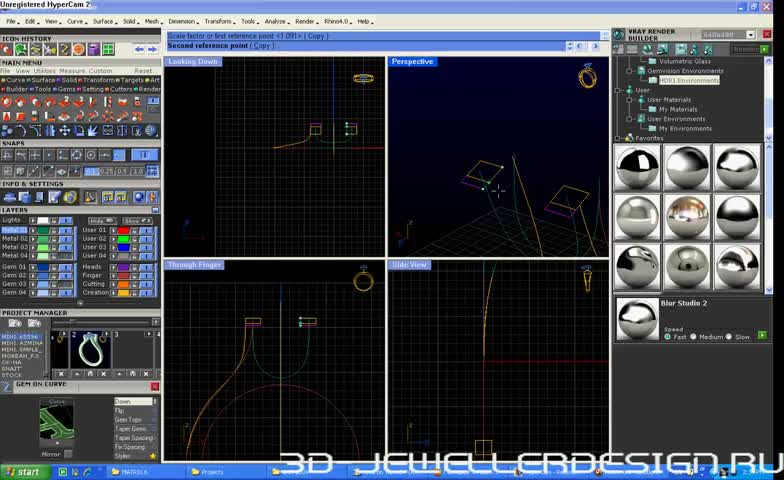Viewport: 784px width, 480px height.
Task: Expand the Favorites tree node
Action: (619, 138)
